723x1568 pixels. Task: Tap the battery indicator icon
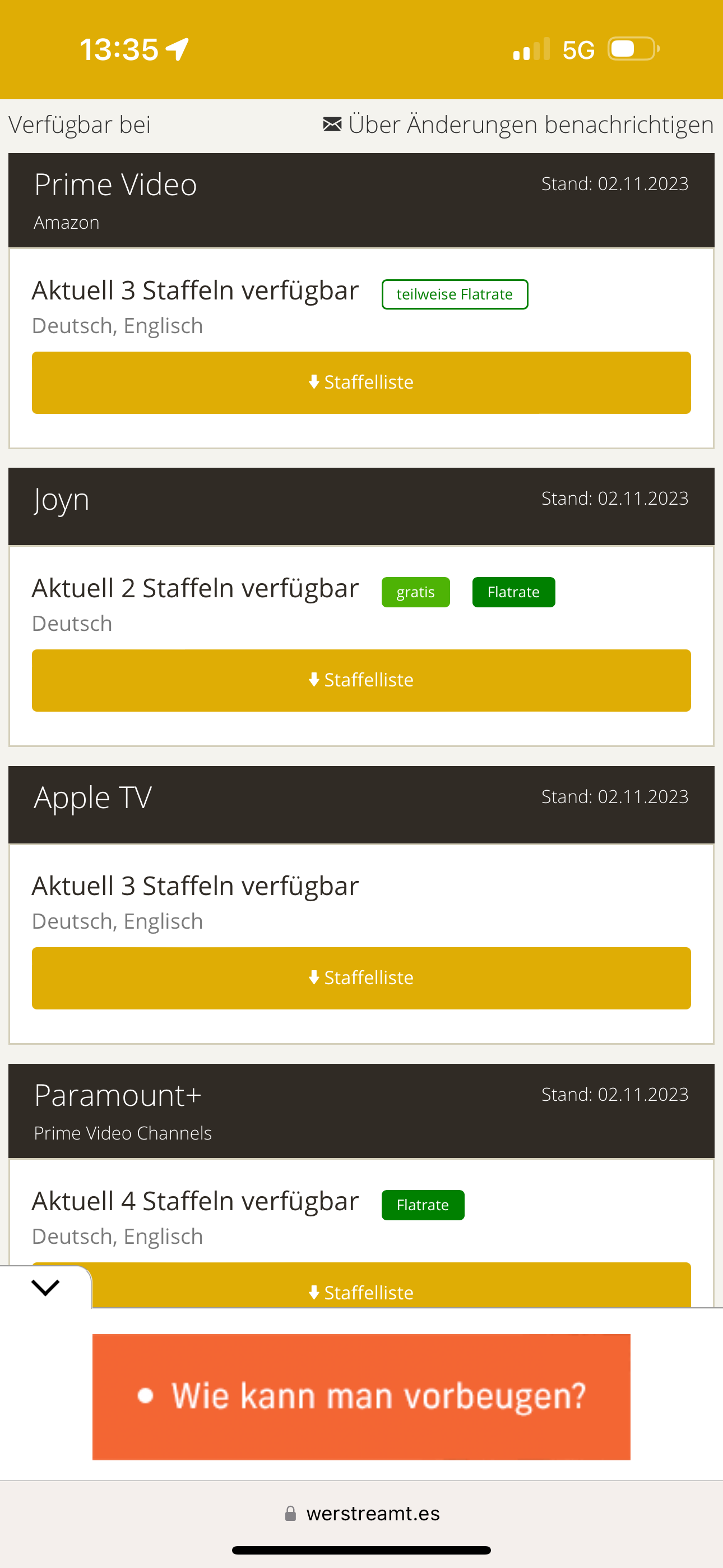633,49
